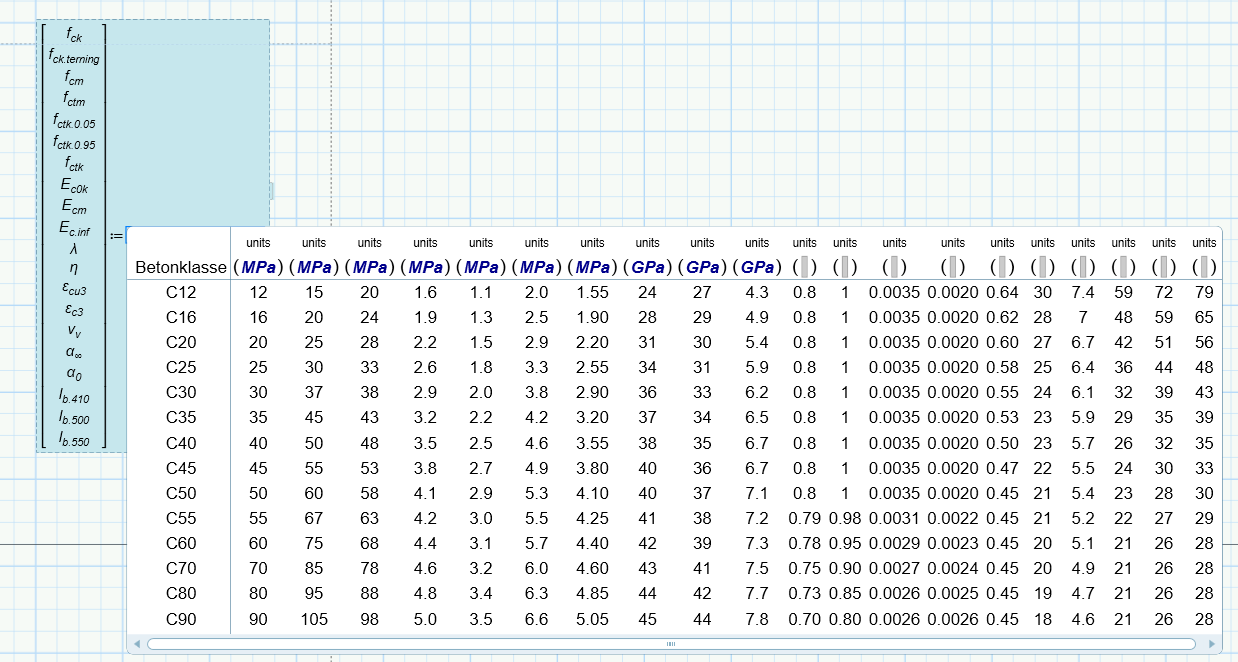Image resolution: width=1238 pixels, height=662 pixels.
Task: Select the f_ck.terning variable in the vector
Action: pyautogui.click(x=74, y=58)
